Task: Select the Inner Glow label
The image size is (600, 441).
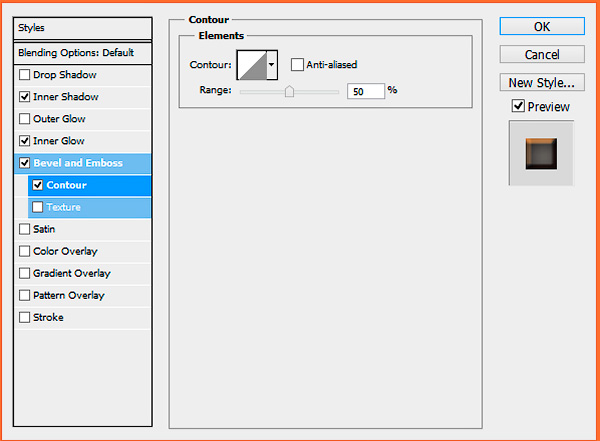Action: [59, 141]
